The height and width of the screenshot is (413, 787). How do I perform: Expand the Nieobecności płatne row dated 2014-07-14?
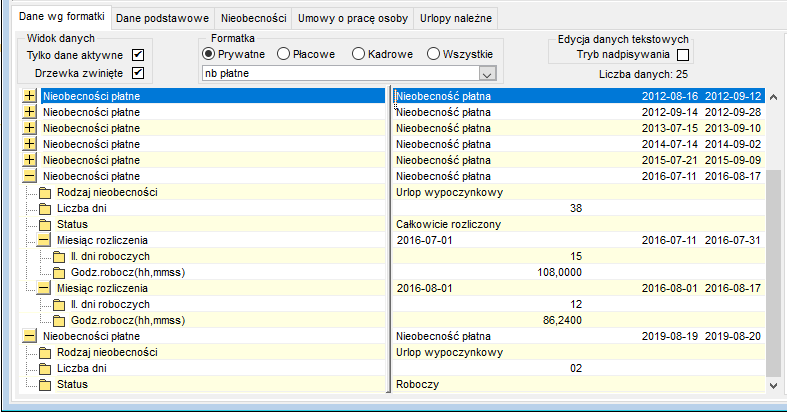[x=30, y=144]
